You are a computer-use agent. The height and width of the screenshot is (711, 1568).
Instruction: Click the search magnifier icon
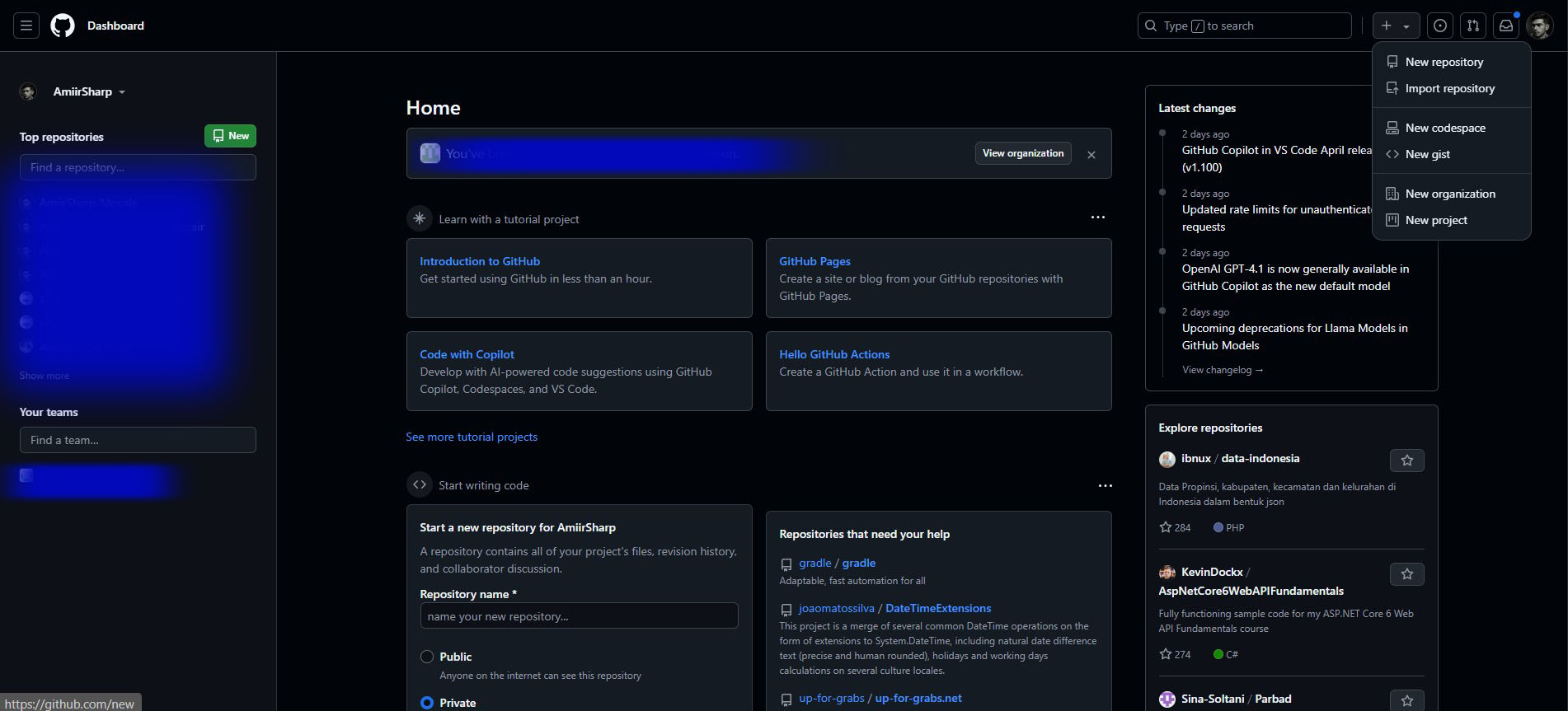[1151, 26]
